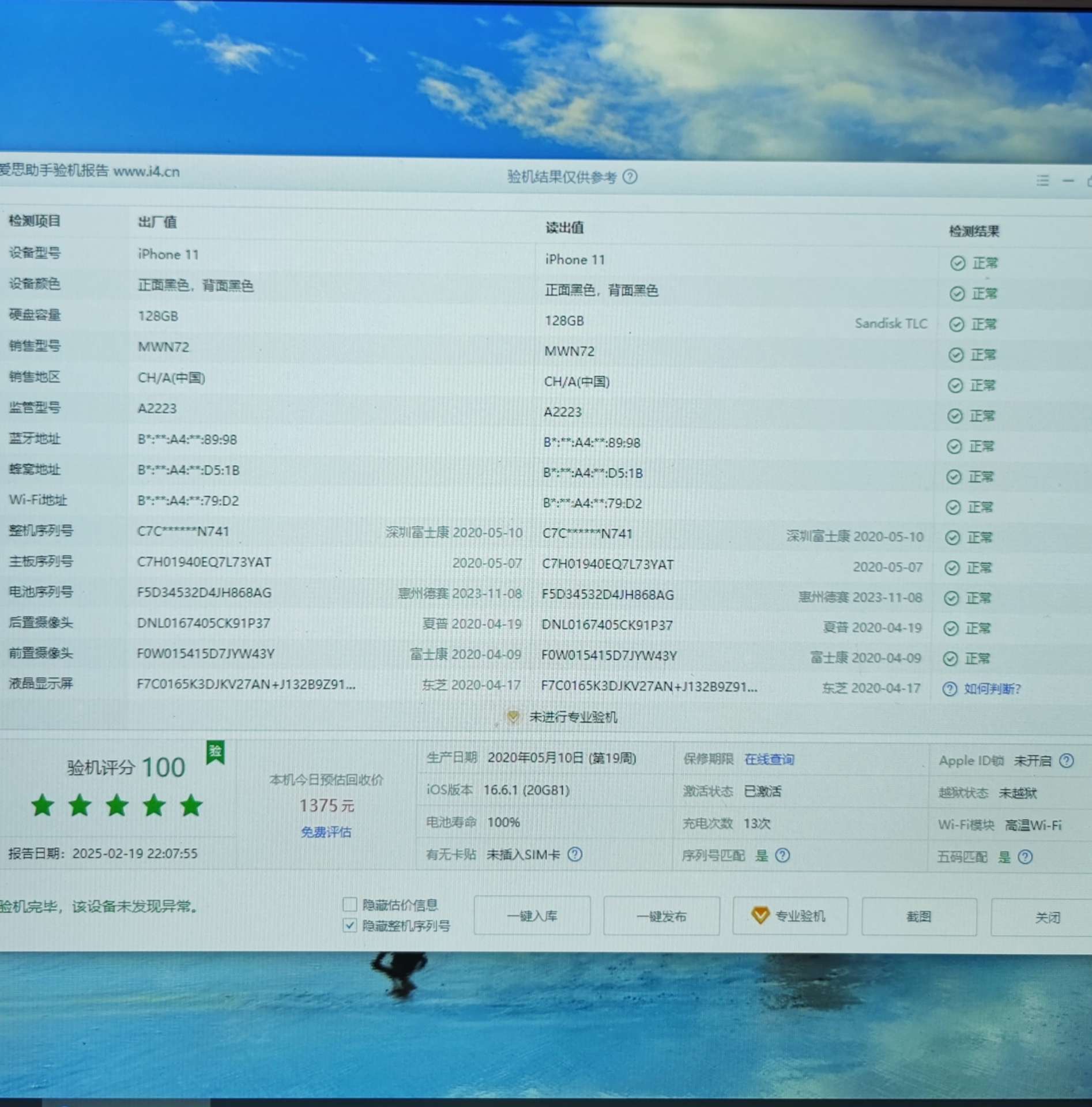Click the 截图 screenshot button
This screenshot has height=1107, width=1092.
[x=918, y=917]
